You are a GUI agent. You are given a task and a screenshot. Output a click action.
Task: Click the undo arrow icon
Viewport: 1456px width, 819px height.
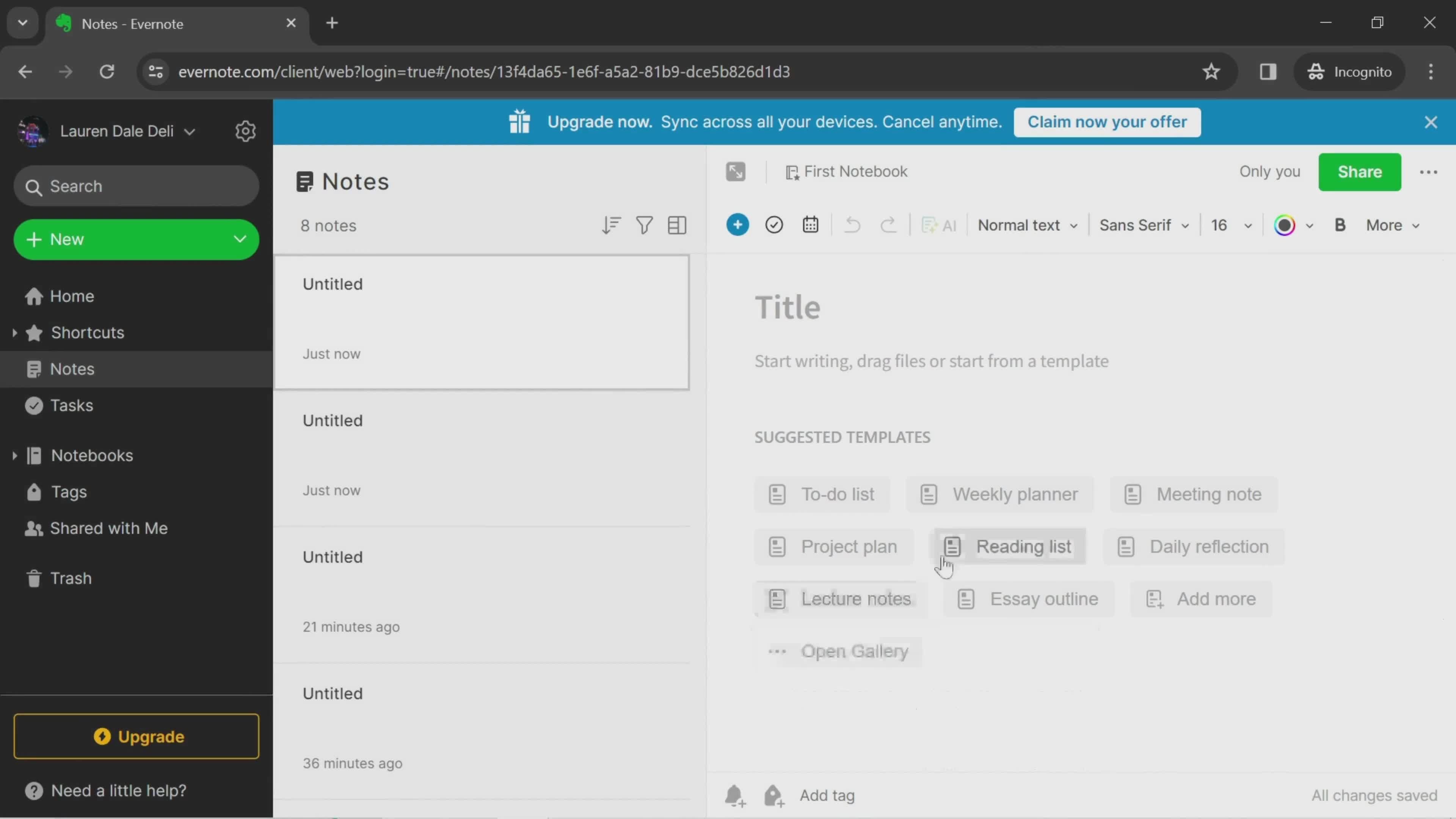click(852, 225)
